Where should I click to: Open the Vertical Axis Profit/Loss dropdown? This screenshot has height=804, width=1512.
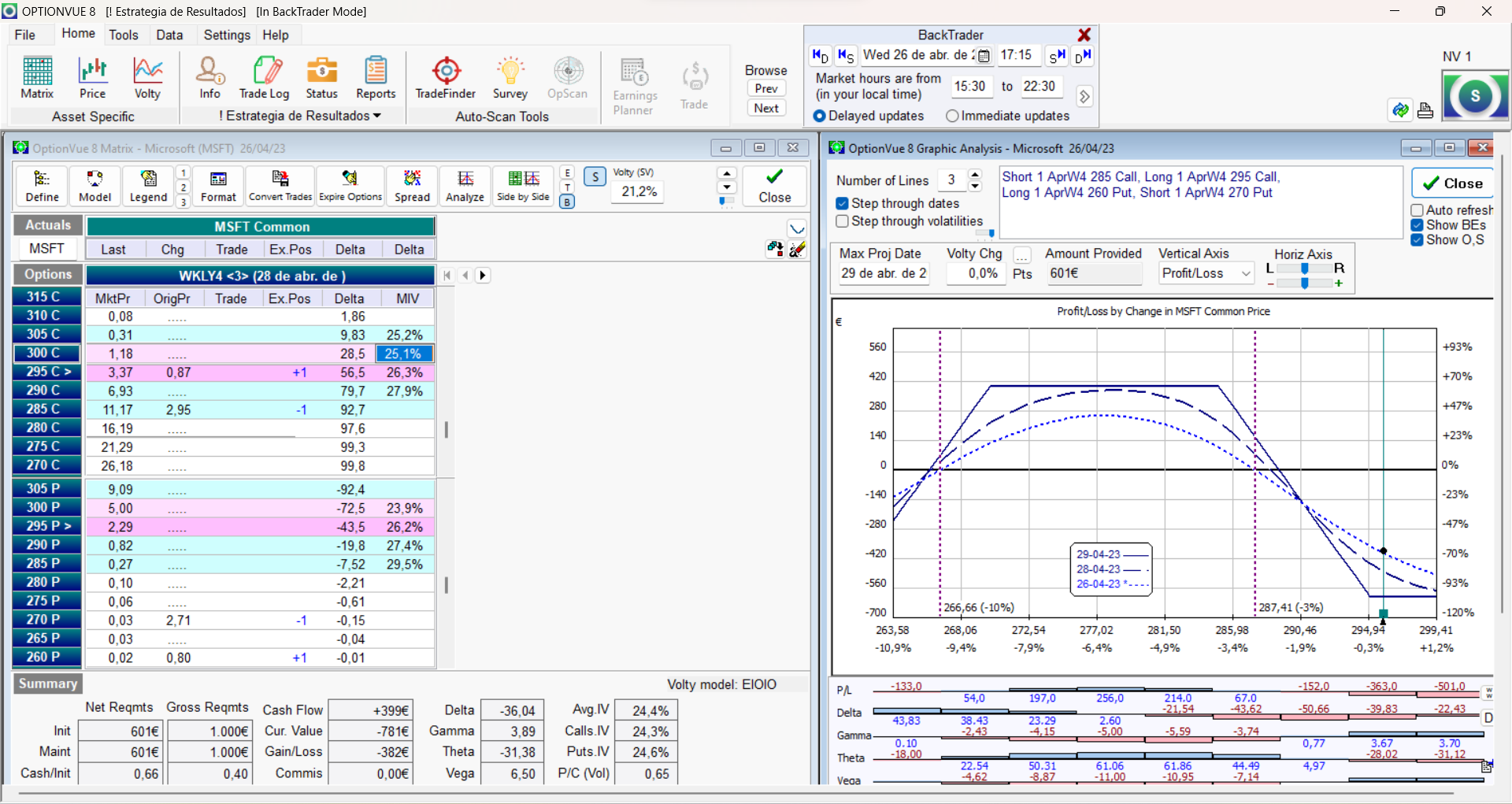click(1246, 273)
